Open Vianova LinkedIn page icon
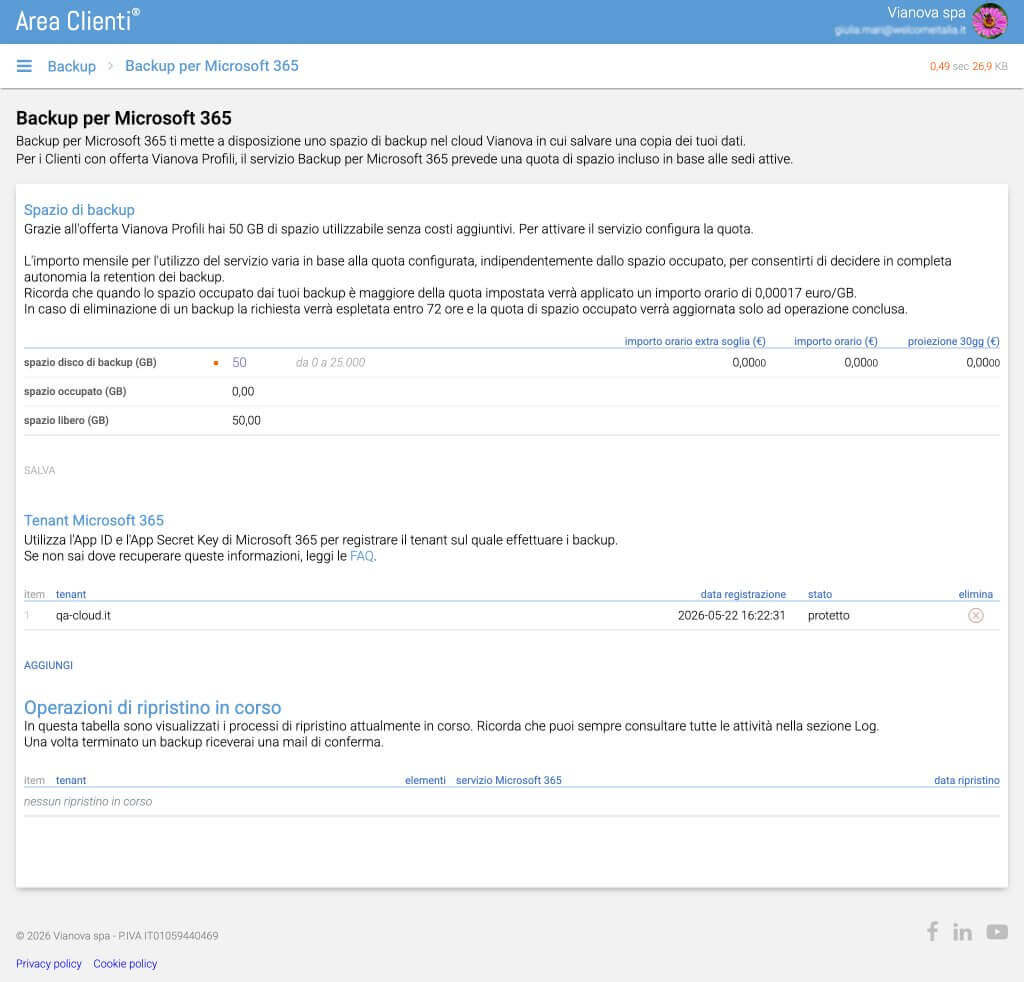The width and height of the screenshot is (1024, 982). [962, 932]
